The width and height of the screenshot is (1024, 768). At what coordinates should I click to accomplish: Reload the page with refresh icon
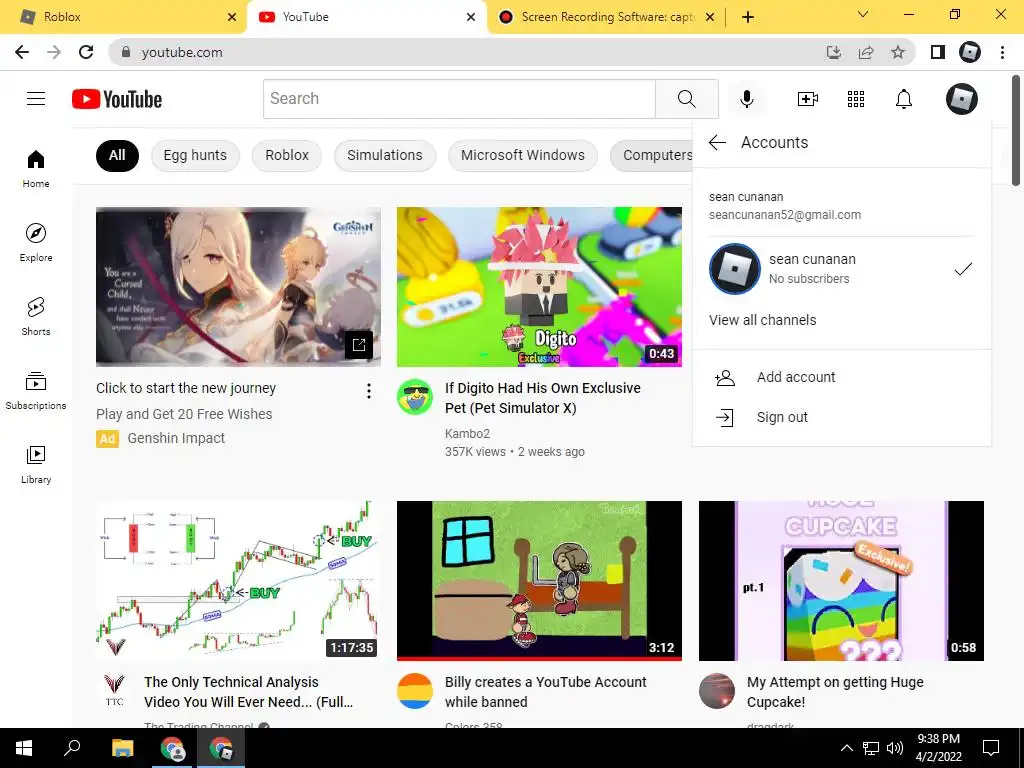pos(86,52)
